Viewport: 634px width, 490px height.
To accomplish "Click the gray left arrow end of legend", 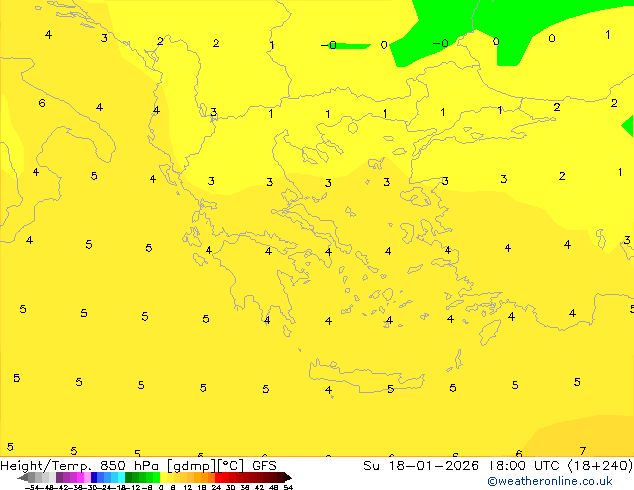I will coord(23,477).
